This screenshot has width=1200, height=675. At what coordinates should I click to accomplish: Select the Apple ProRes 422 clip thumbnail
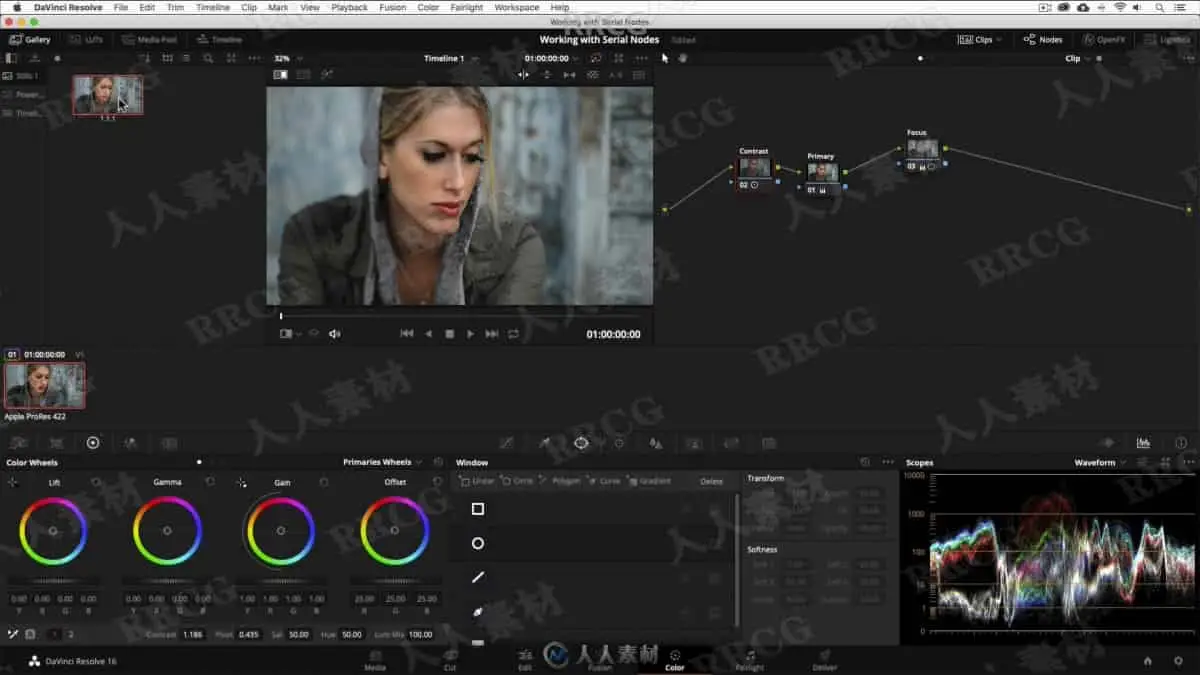coord(44,385)
